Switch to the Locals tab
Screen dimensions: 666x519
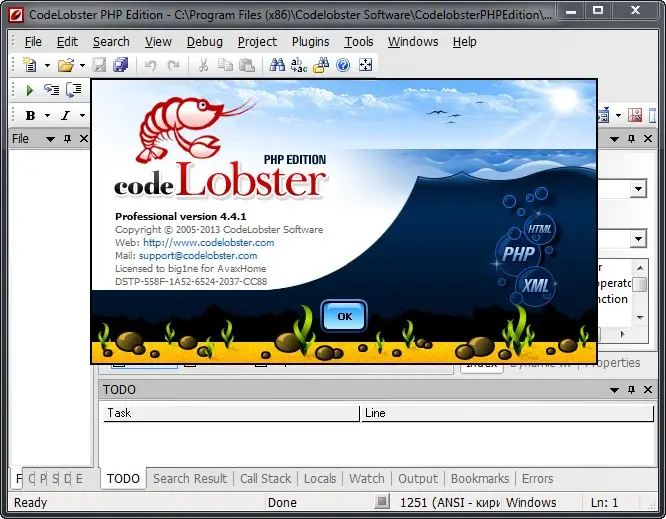(320, 479)
